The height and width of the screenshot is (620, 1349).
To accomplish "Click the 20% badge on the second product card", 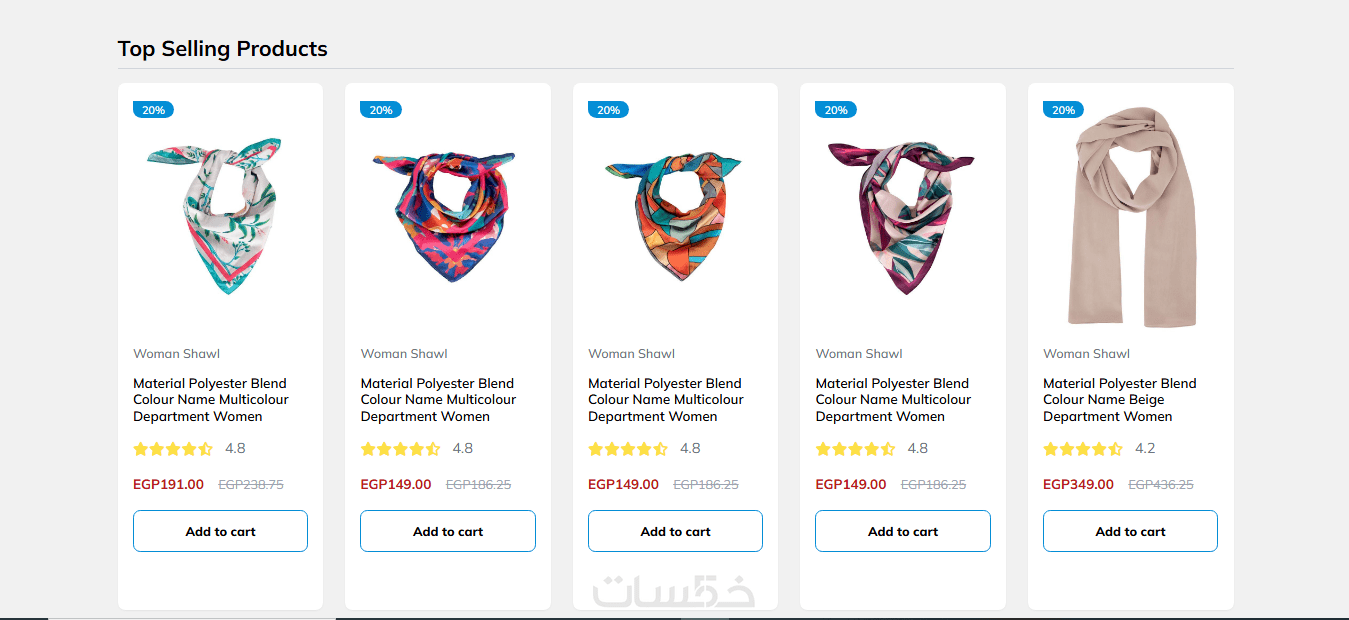I will point(381,110).
